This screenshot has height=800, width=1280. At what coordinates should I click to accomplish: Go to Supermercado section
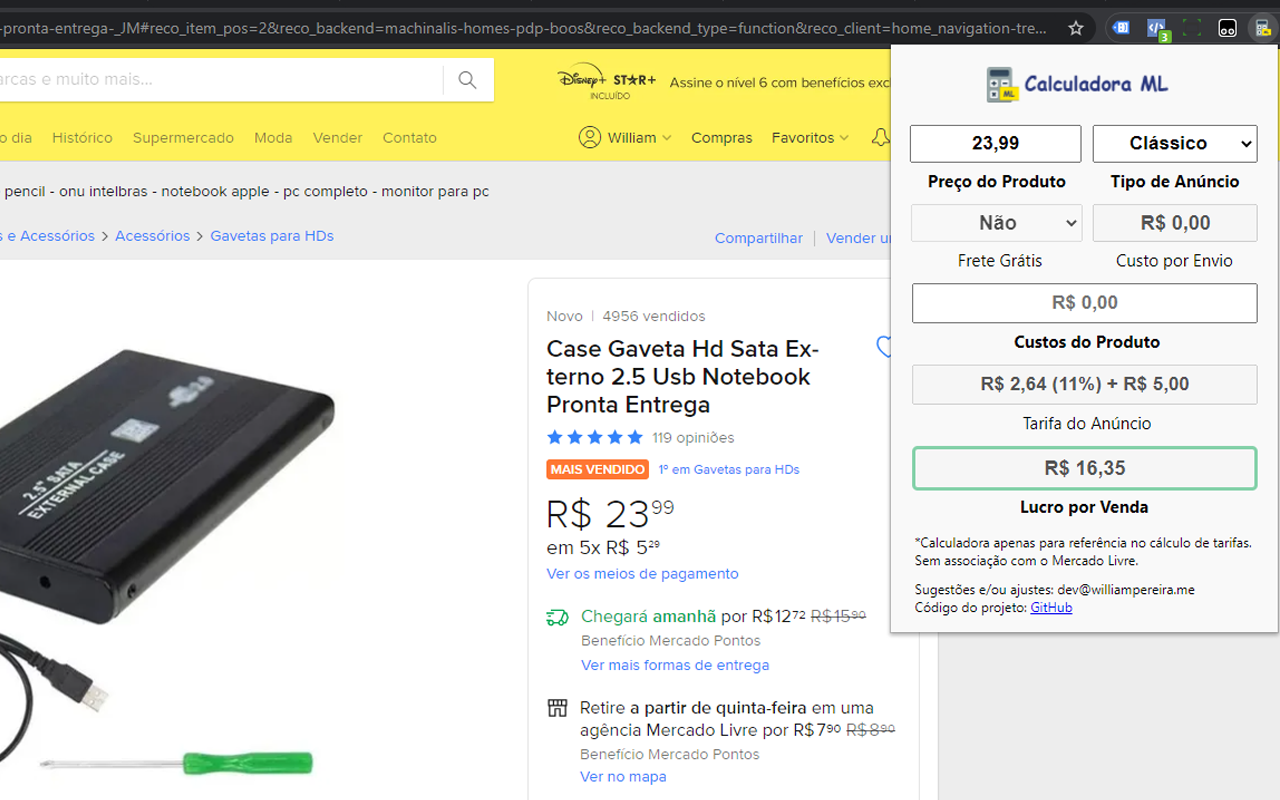[183, 138]
